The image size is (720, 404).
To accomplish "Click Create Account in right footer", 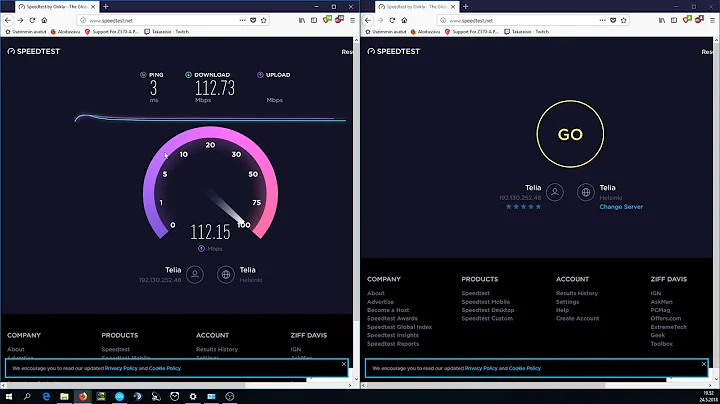I will (578, 318).
